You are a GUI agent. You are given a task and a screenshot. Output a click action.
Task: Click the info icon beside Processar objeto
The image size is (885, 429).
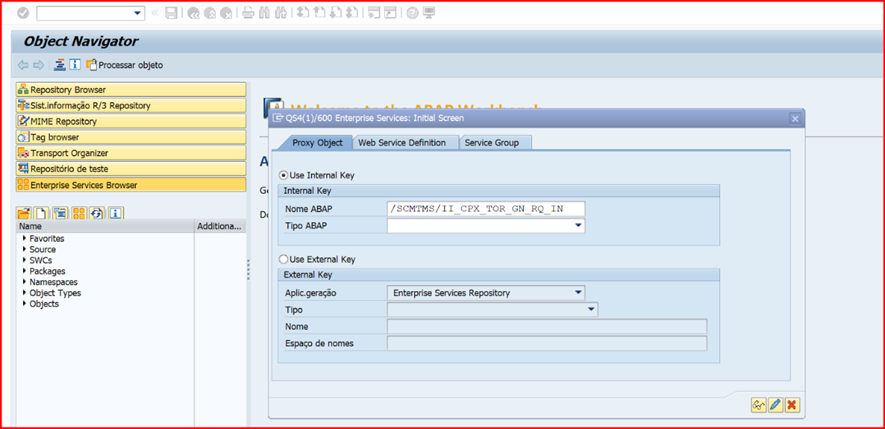(75, 65)
